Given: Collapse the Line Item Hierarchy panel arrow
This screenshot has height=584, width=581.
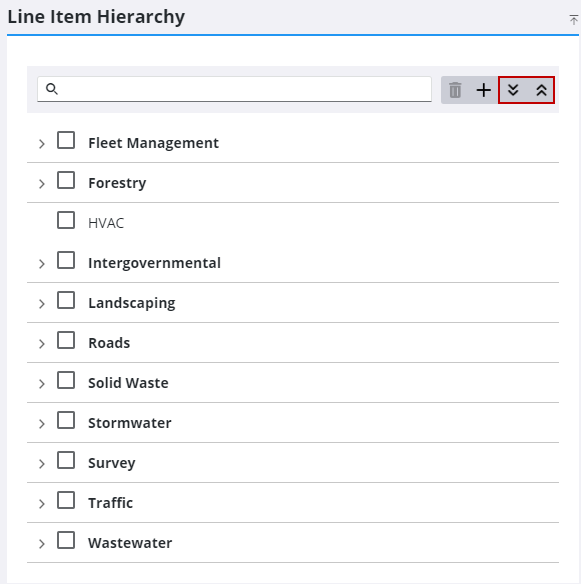Looking at the screenshot, I should pos(574,19).
